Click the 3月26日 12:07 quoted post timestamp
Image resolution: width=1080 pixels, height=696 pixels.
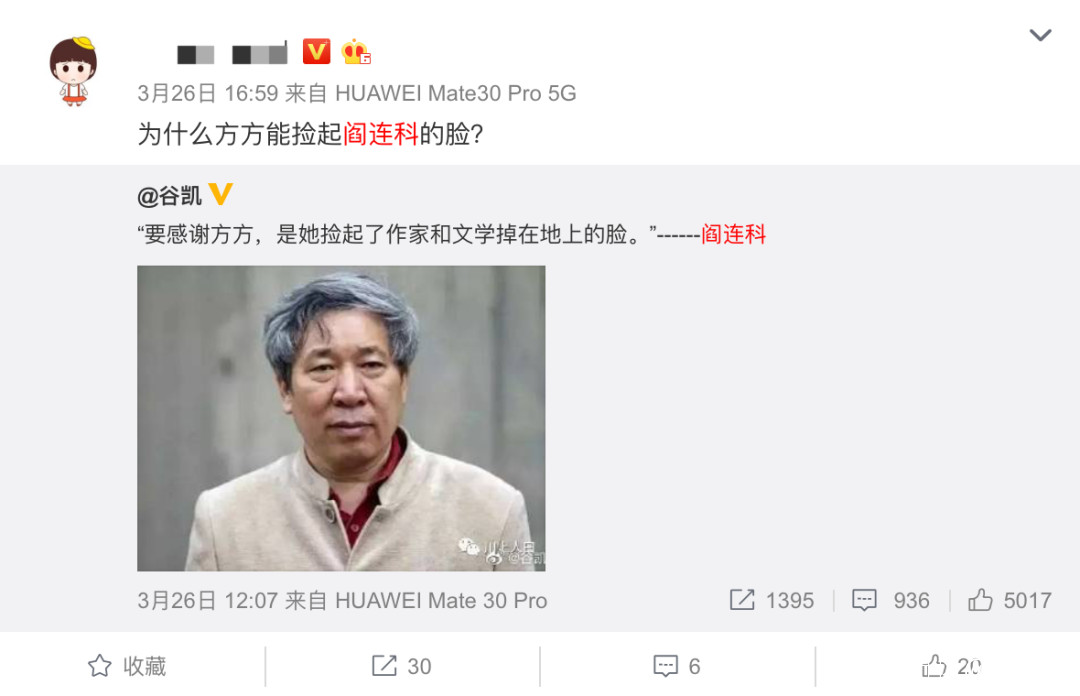pos(207,600)
